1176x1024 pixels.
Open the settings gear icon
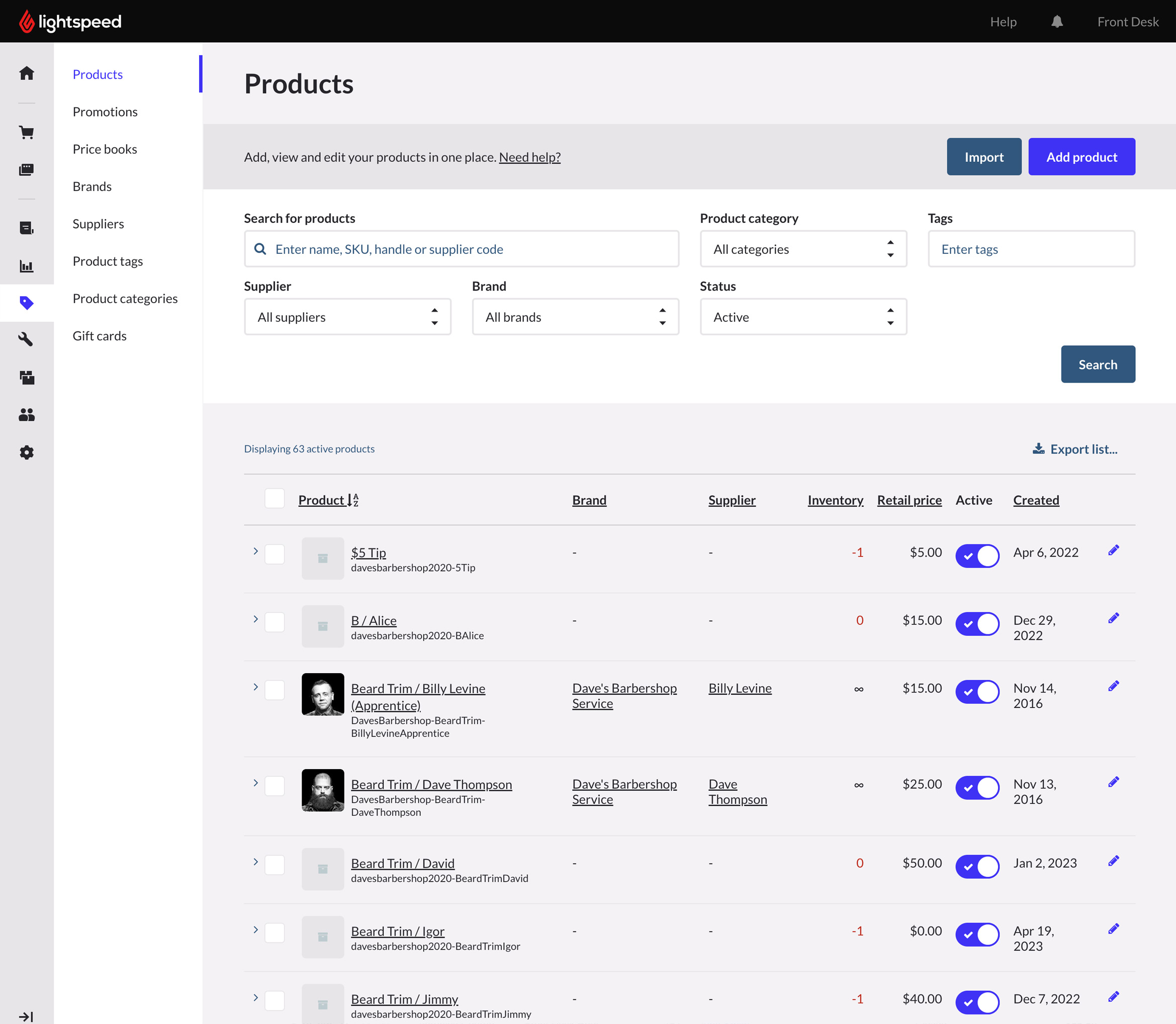tap(26, 452)
